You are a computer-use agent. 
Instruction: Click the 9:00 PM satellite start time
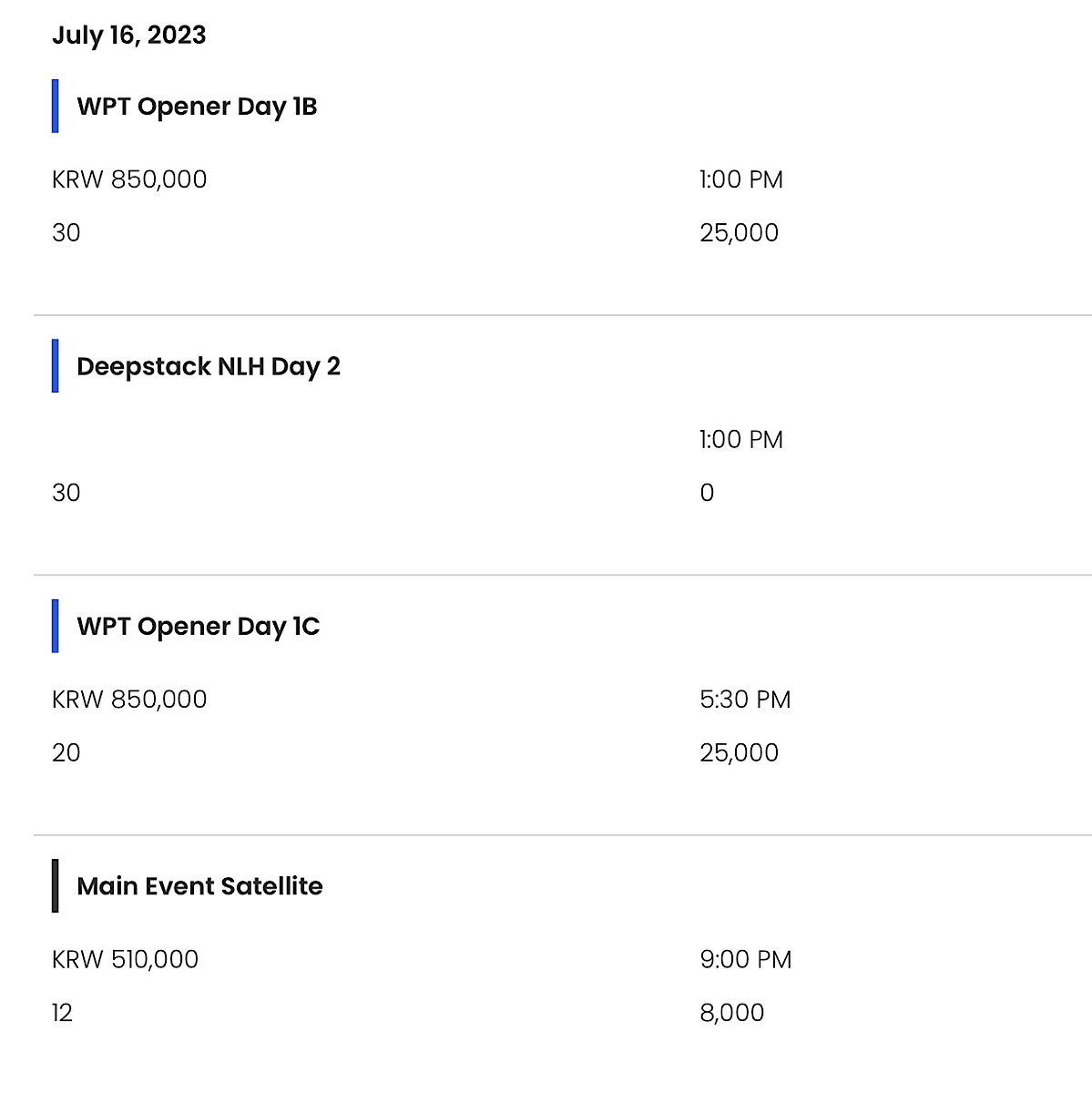pyautogui.click(x=746, y=959)
